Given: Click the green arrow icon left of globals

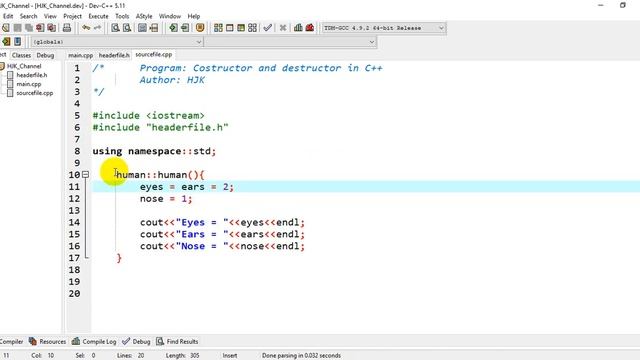Looking at the screenshot, I should tap(6, 41).
